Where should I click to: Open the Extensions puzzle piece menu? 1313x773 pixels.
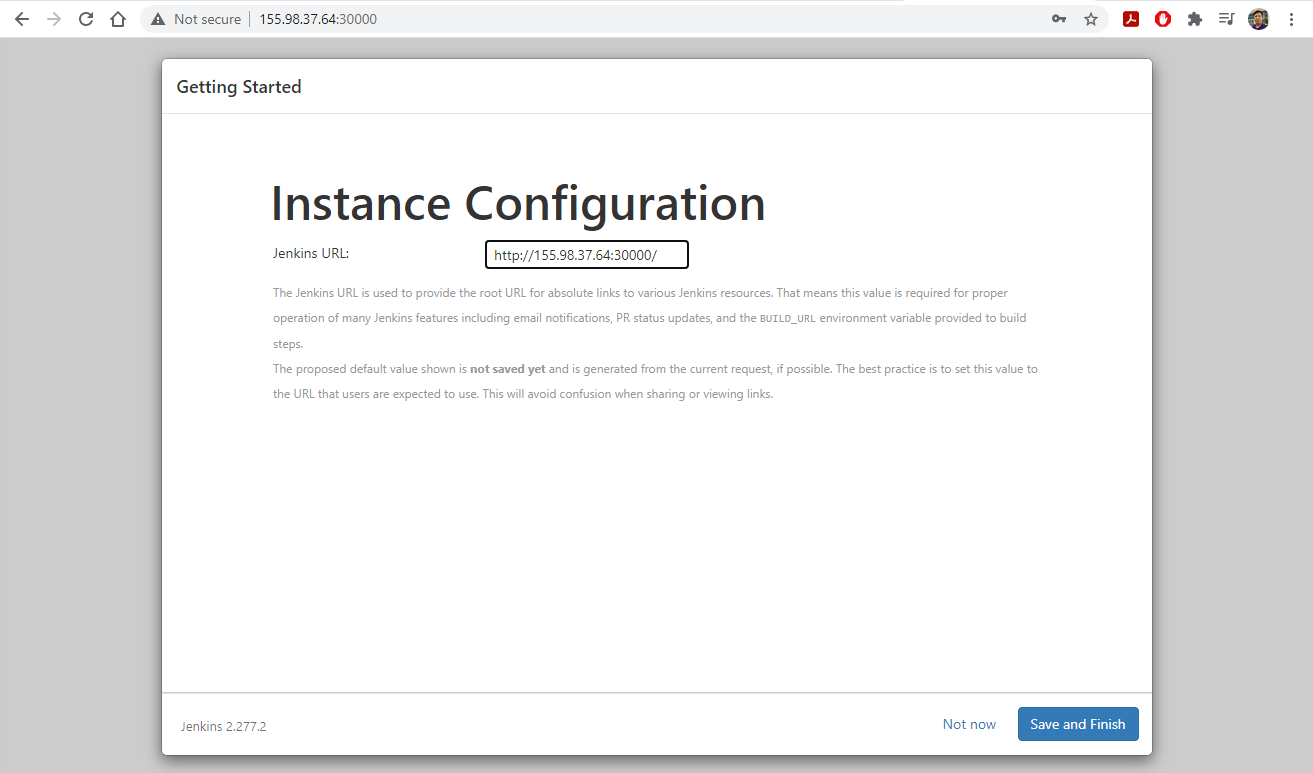coord(1195,19)
